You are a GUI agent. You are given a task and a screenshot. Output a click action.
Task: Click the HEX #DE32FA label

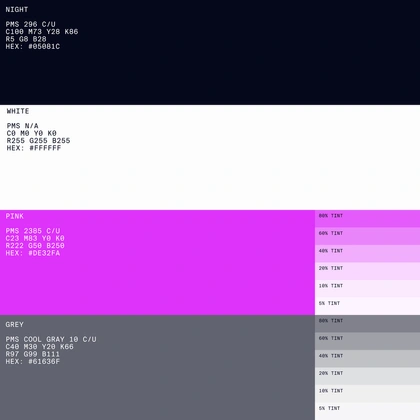tap(33, 253)
